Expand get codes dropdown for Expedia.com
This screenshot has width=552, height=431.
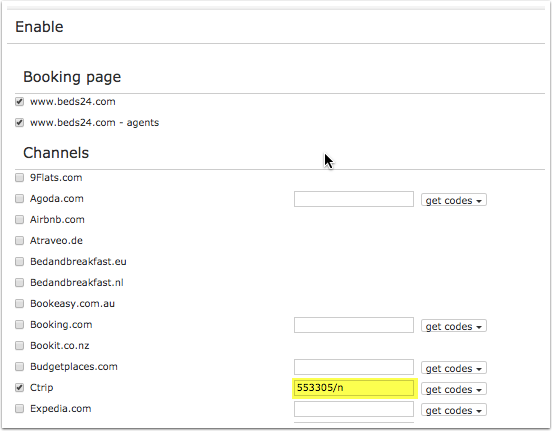pos(454,410)
